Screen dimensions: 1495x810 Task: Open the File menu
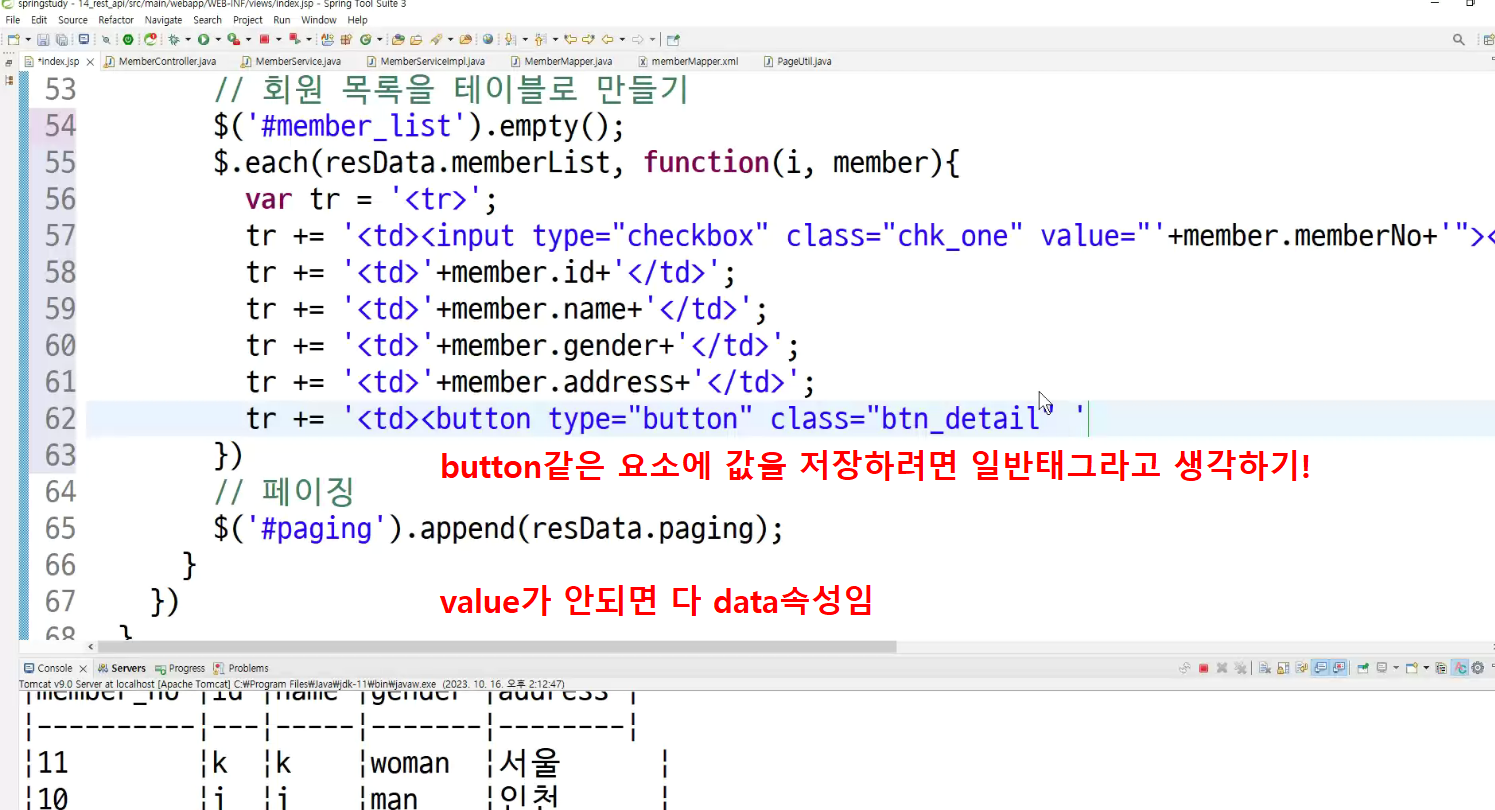click(13, 20)
